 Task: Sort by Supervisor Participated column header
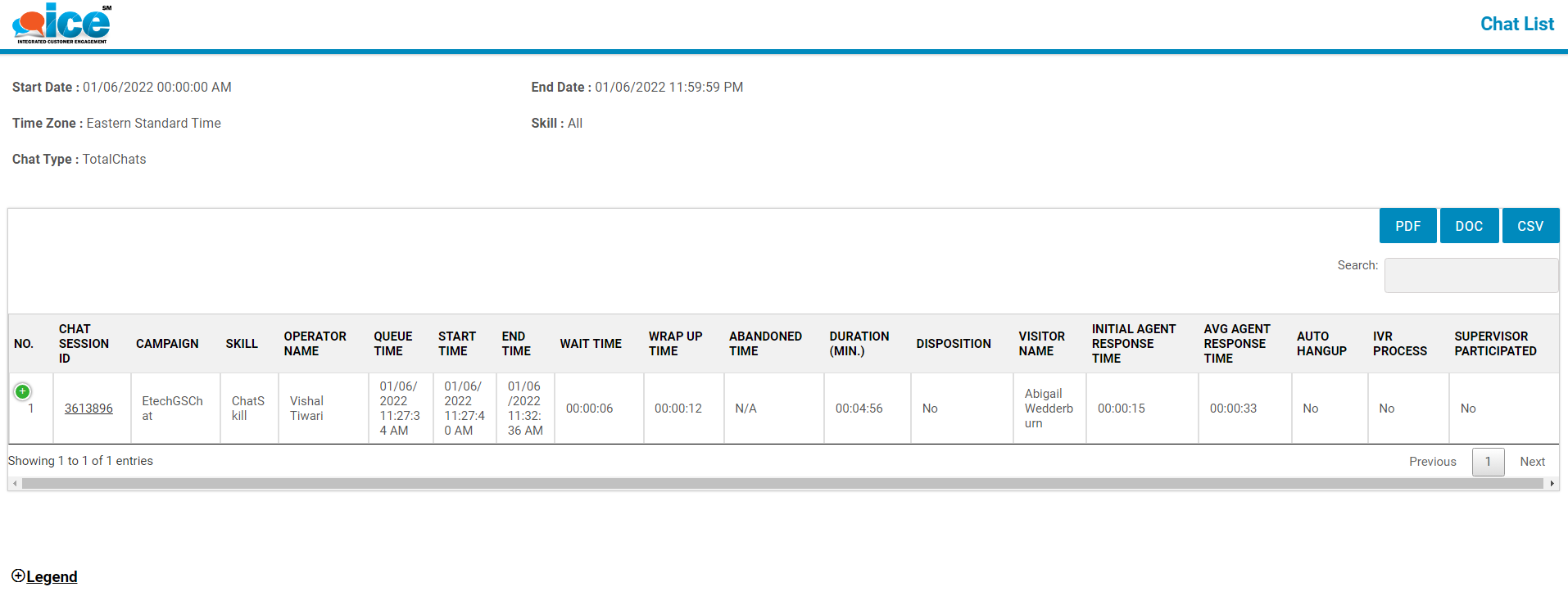1495,344
